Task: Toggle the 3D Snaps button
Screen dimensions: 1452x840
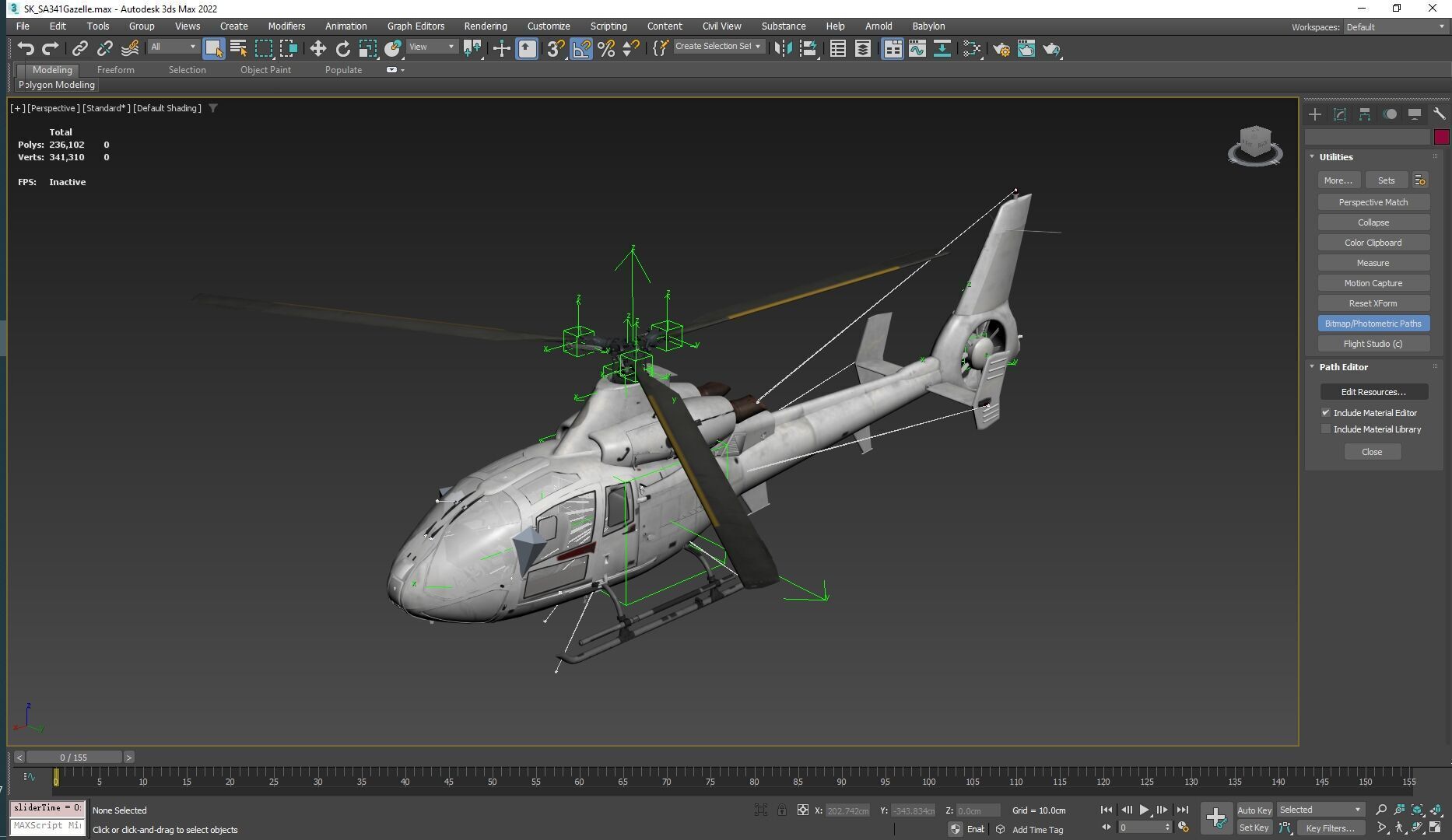Action: 555,49
